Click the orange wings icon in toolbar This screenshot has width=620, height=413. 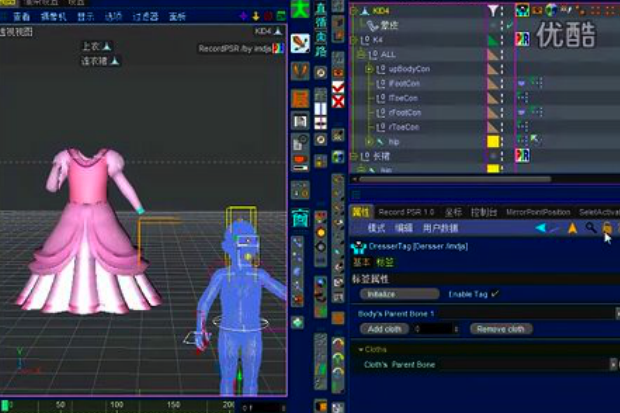click(300, 72)
